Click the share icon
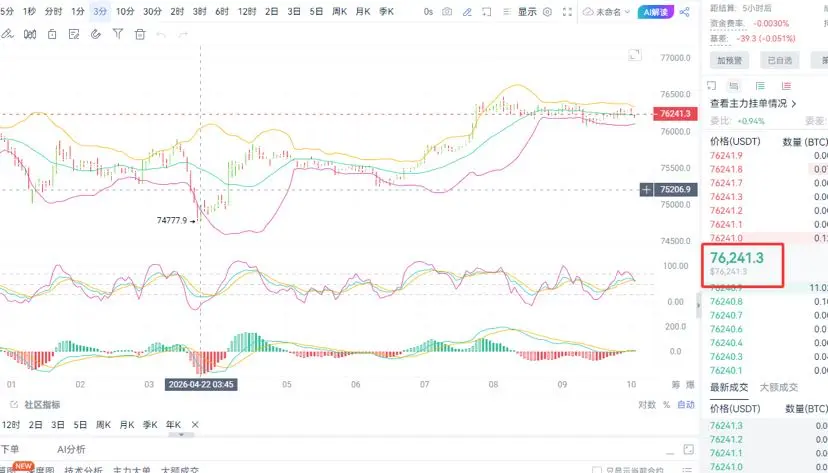 click(x=684, y=12)
